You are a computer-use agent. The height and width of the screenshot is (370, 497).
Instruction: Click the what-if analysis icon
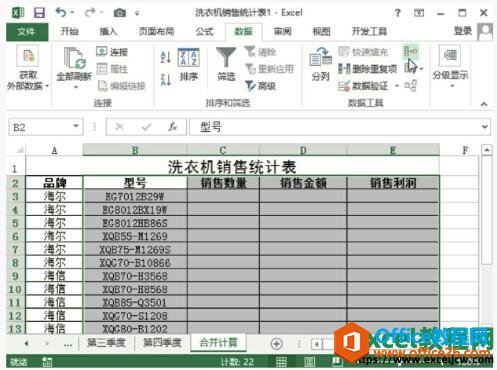(411, 68)
